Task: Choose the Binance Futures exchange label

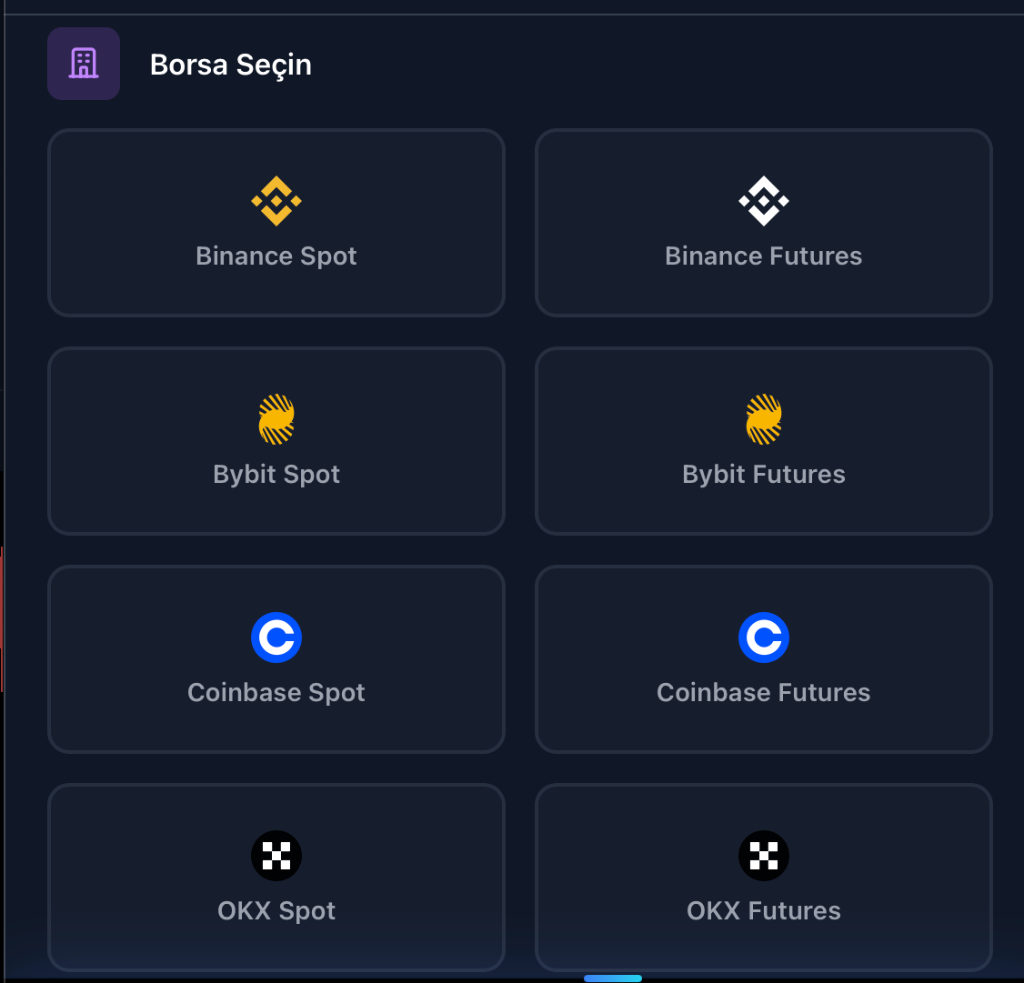Action: click(763, 256)
